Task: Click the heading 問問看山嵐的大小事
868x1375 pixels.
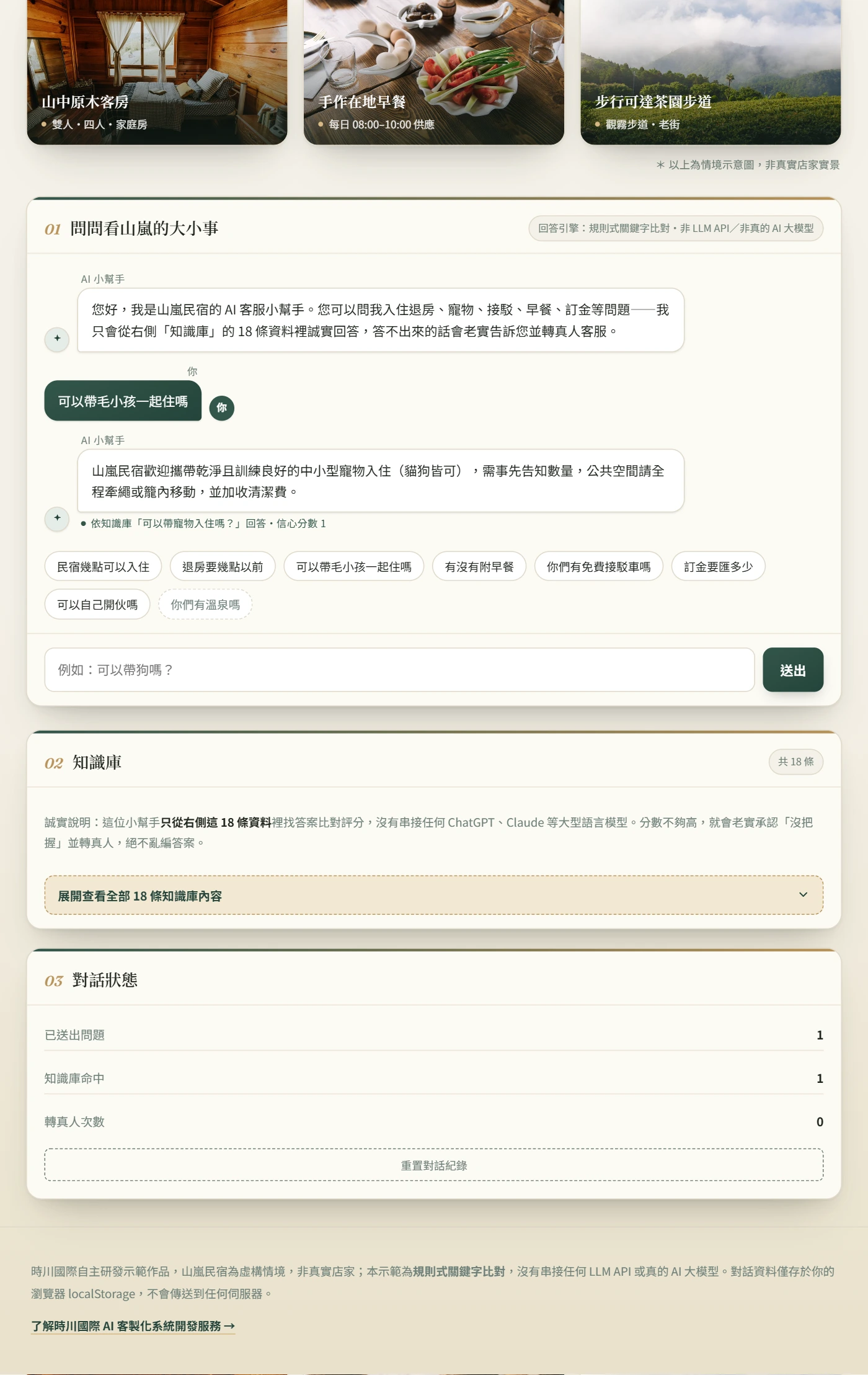Action: [x=144, y=228]
